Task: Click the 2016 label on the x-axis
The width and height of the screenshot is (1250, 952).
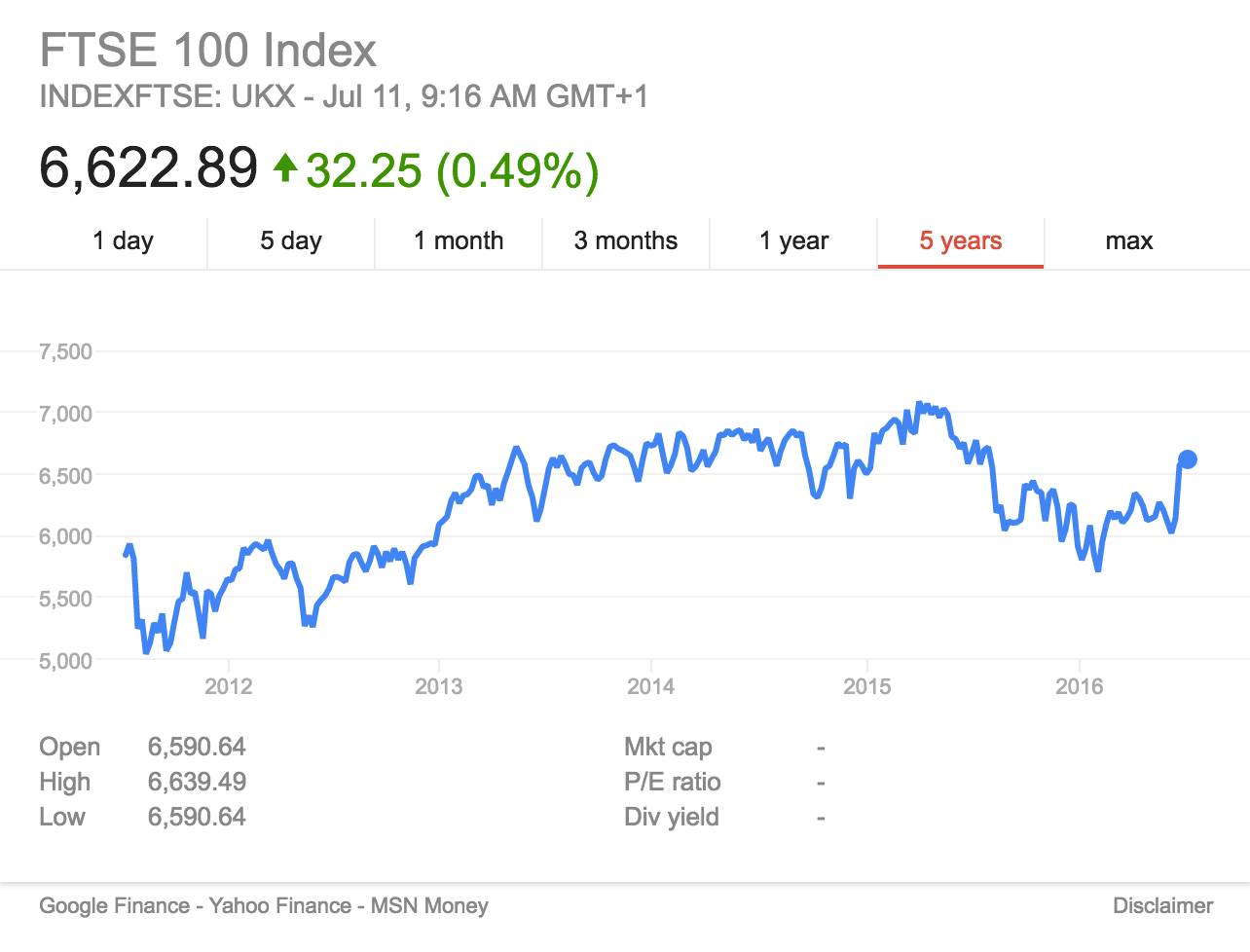Action: [1080, 687]
